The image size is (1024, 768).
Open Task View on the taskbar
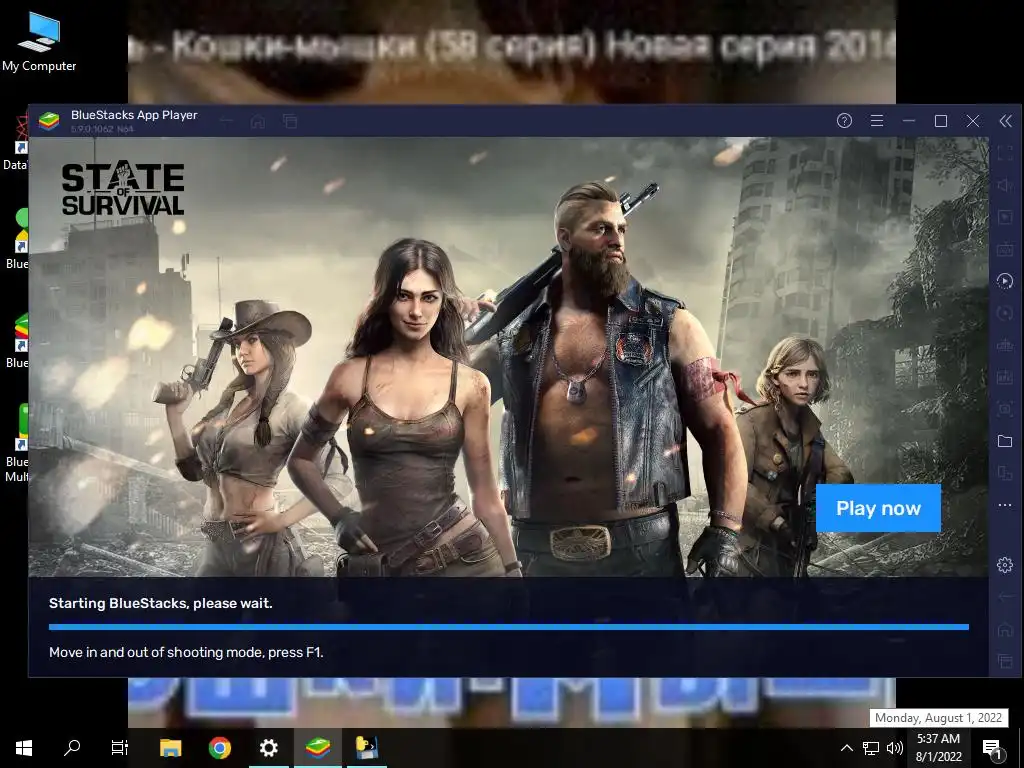pyautogui.click(x=120, y=748)
